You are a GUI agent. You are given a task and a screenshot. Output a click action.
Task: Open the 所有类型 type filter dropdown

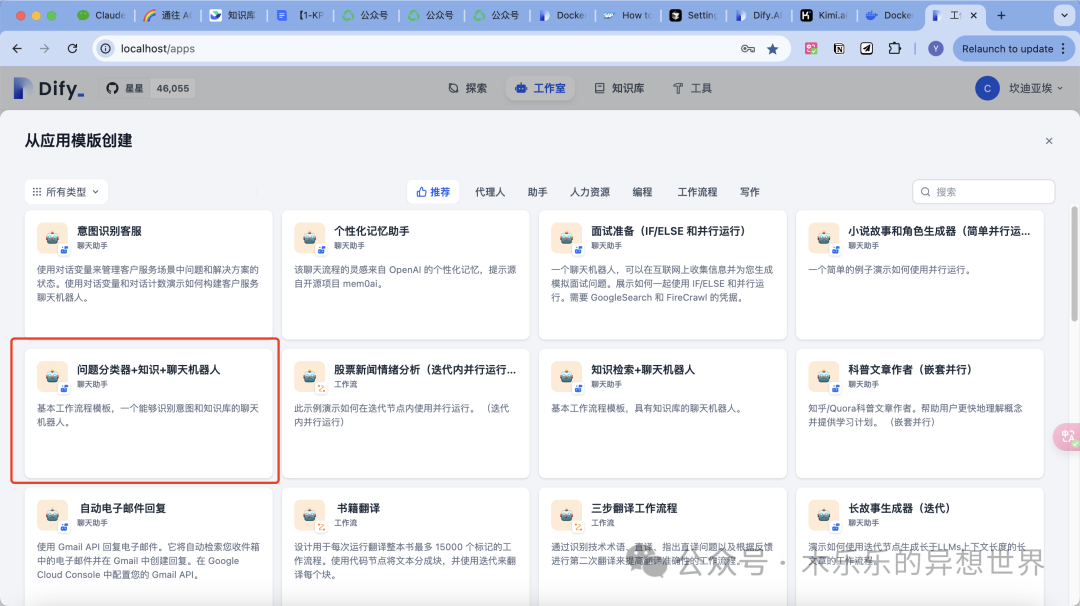click(x=66, y=192)
